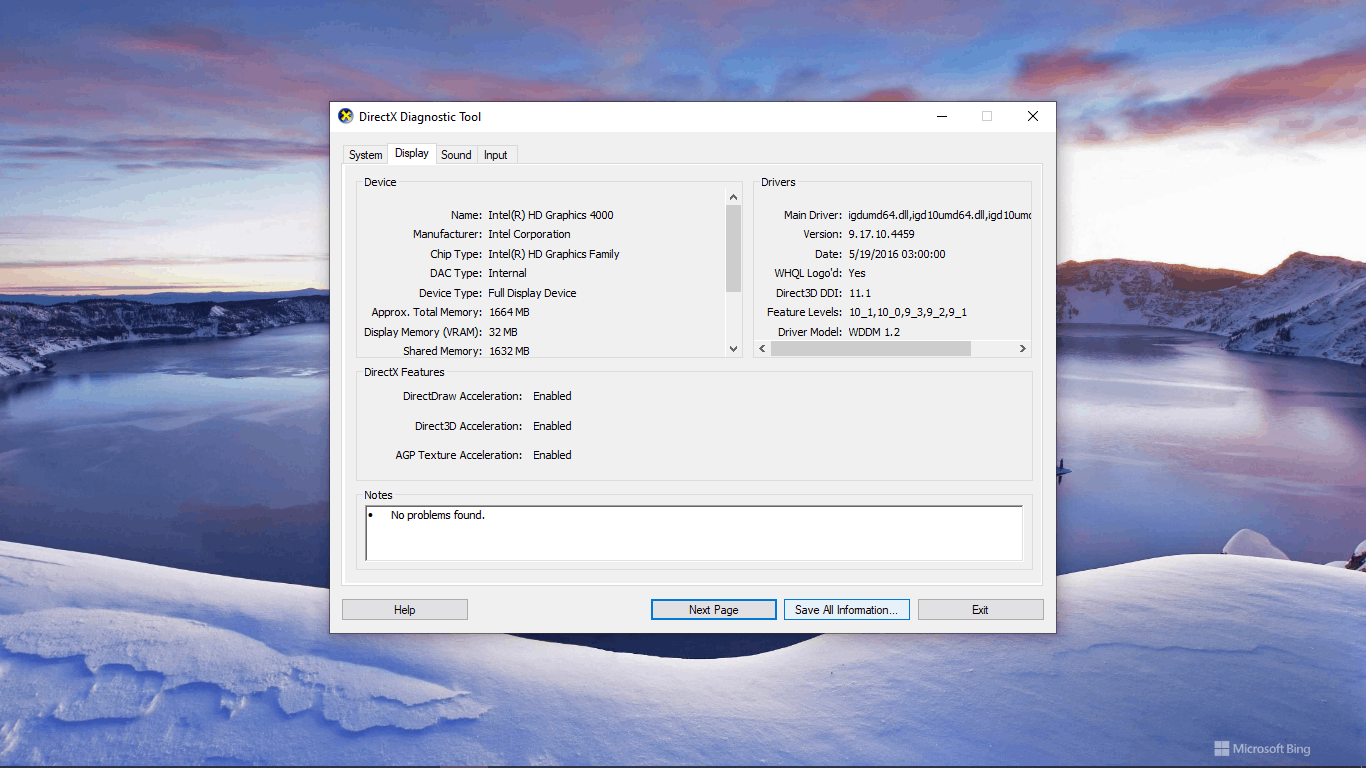
Task: Click the main driver file names value
Action: [939, 215]
